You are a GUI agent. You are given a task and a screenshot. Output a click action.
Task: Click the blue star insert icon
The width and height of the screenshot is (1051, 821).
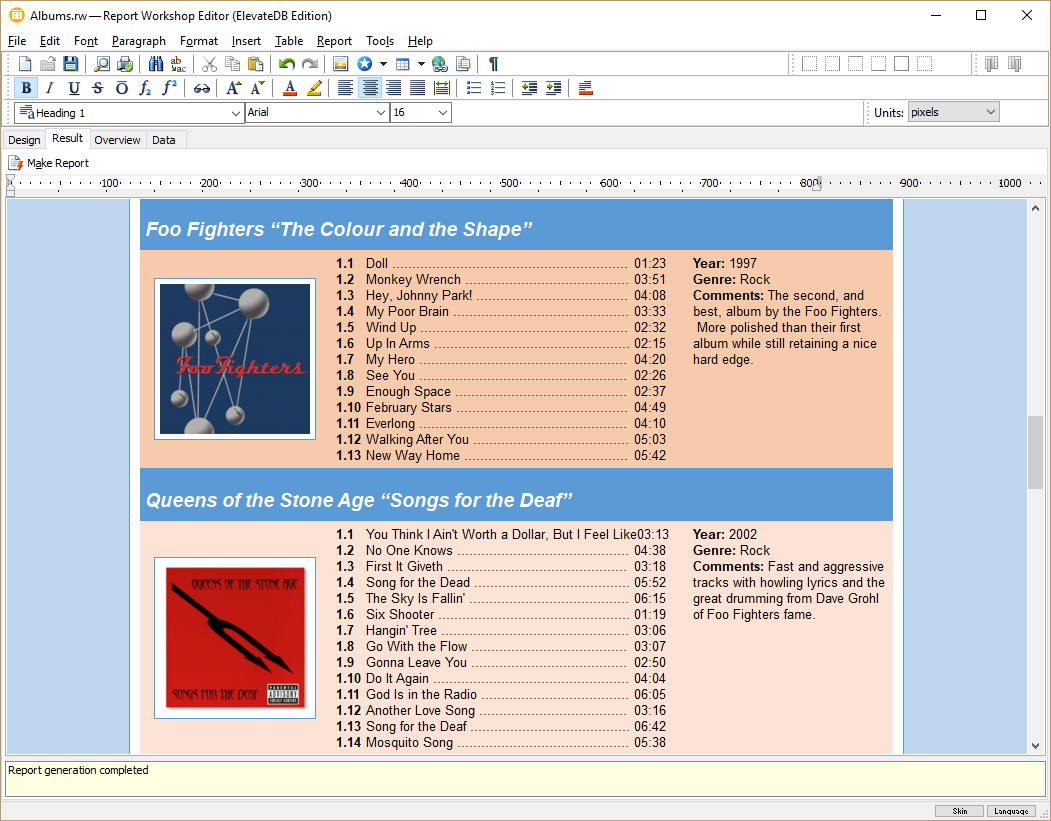click(x=364, y=64)
